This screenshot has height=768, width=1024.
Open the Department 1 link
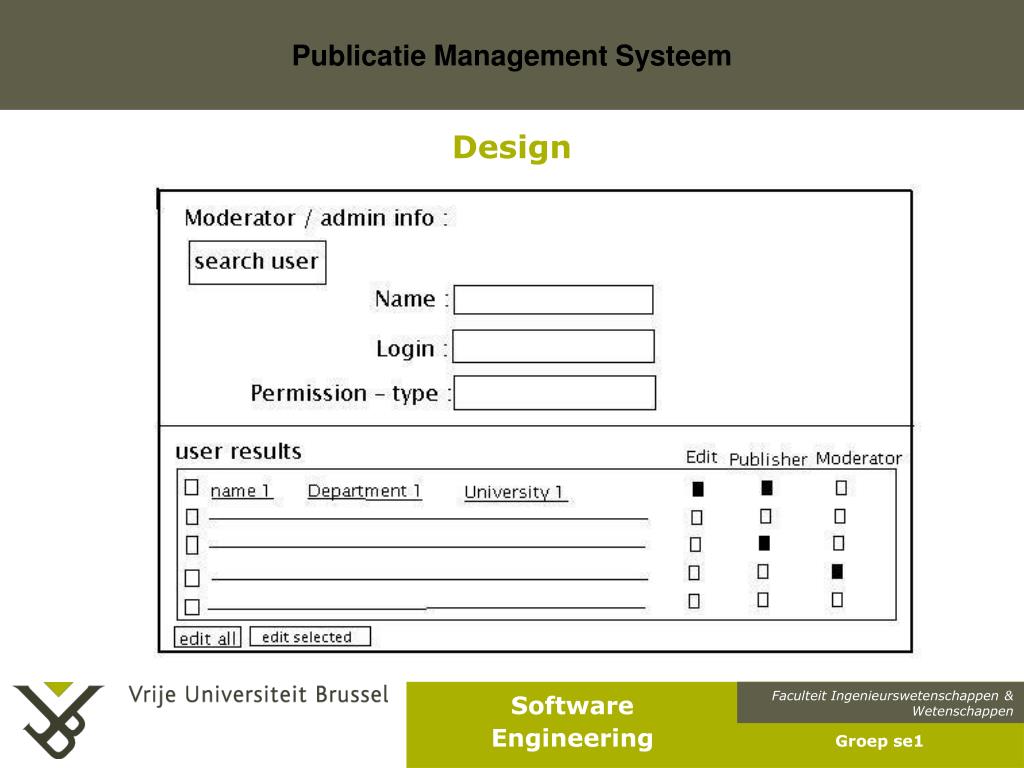[x=364, y=491]
